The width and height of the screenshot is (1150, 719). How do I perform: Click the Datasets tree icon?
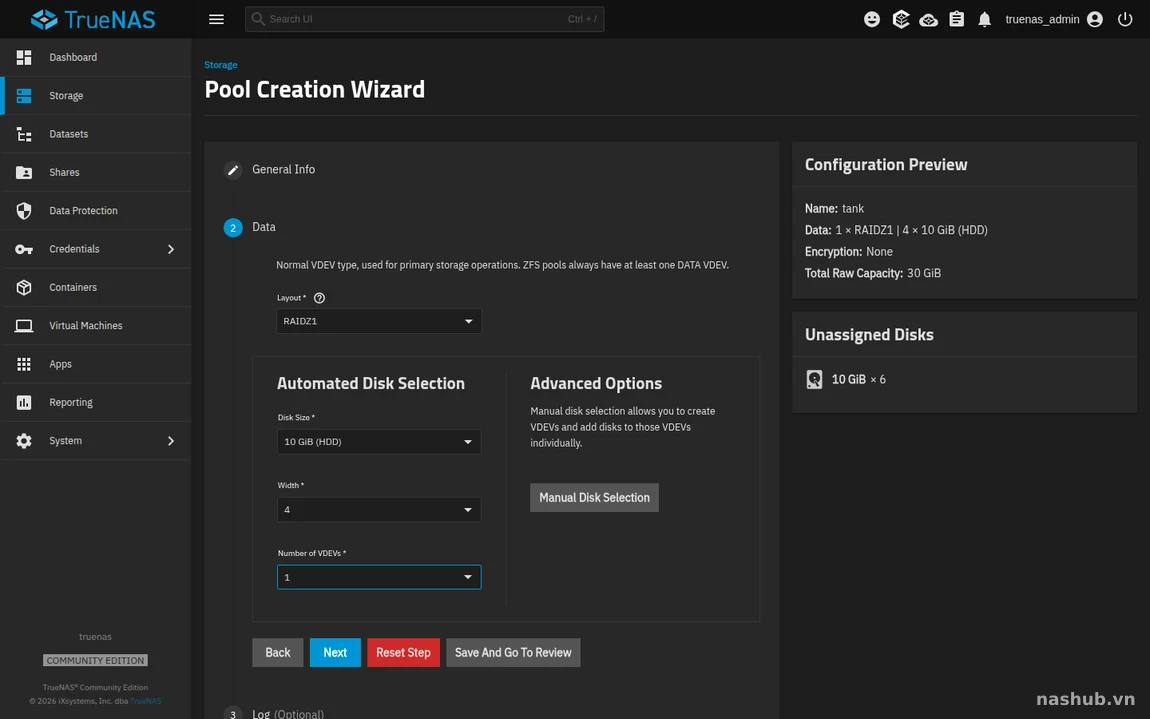point(24,134)
